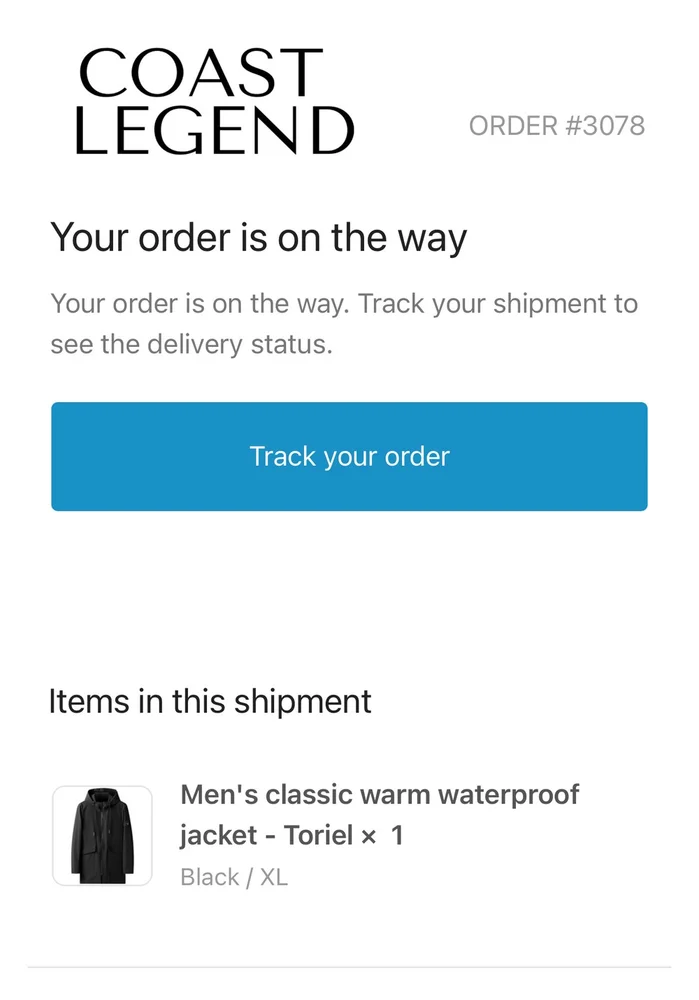Click the 'Items in this shipment' heading
699x1000 pixels.
[210, 701]
